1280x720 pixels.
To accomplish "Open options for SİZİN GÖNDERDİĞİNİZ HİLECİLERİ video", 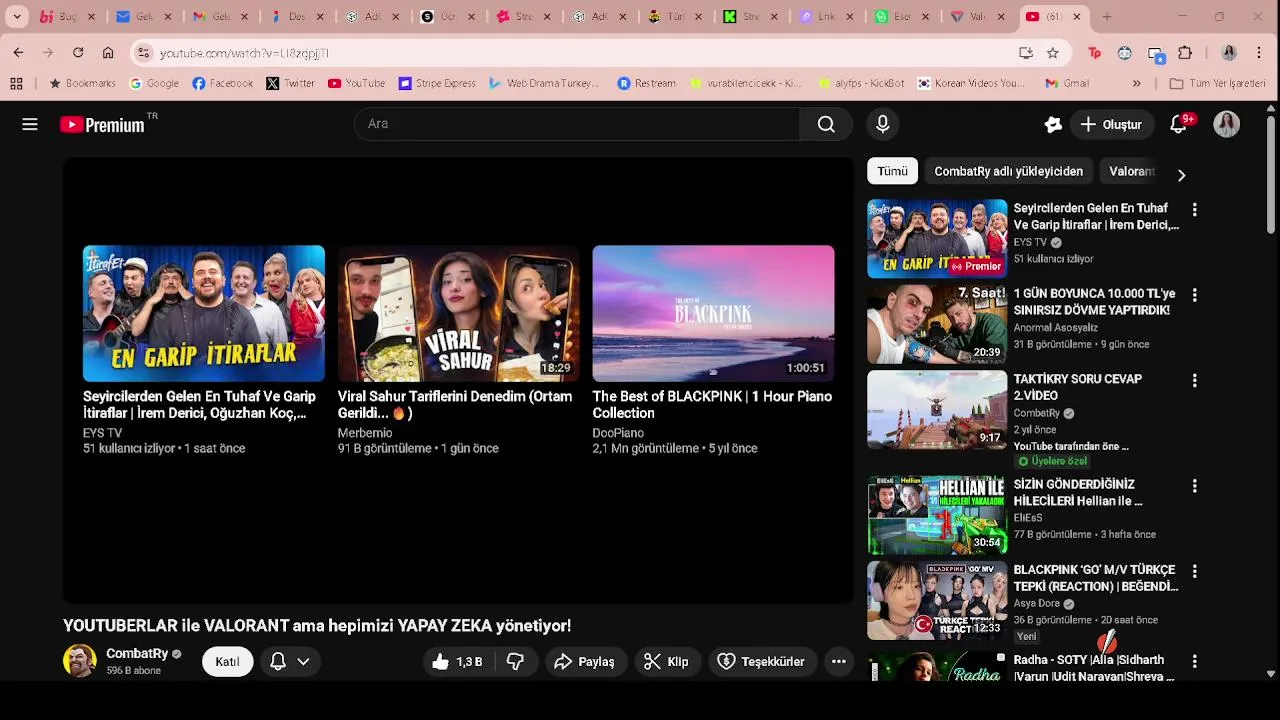I will pyautogui.click(x=1194, y=486).
